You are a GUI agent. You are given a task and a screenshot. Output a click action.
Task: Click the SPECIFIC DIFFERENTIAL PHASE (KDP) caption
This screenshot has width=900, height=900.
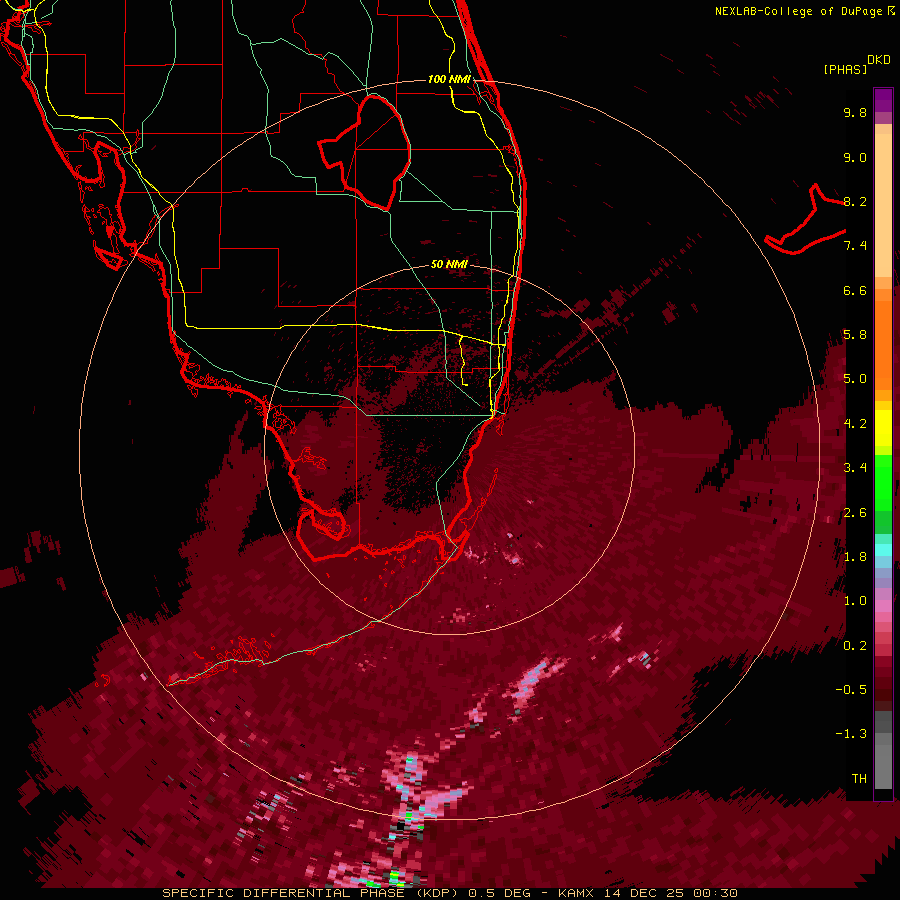point(313,893)
